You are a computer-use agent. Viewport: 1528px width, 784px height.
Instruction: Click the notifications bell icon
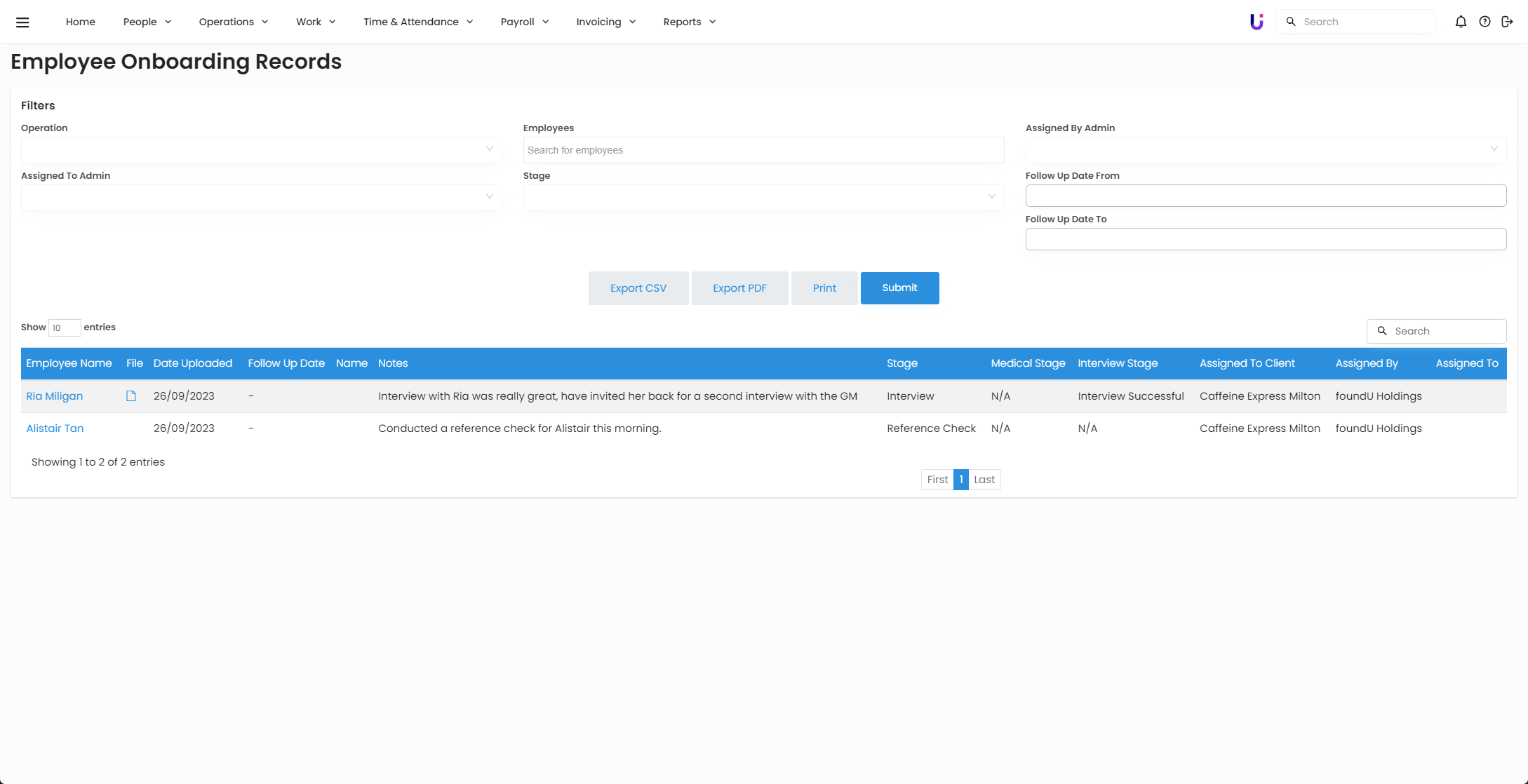tap(1461, 22)
